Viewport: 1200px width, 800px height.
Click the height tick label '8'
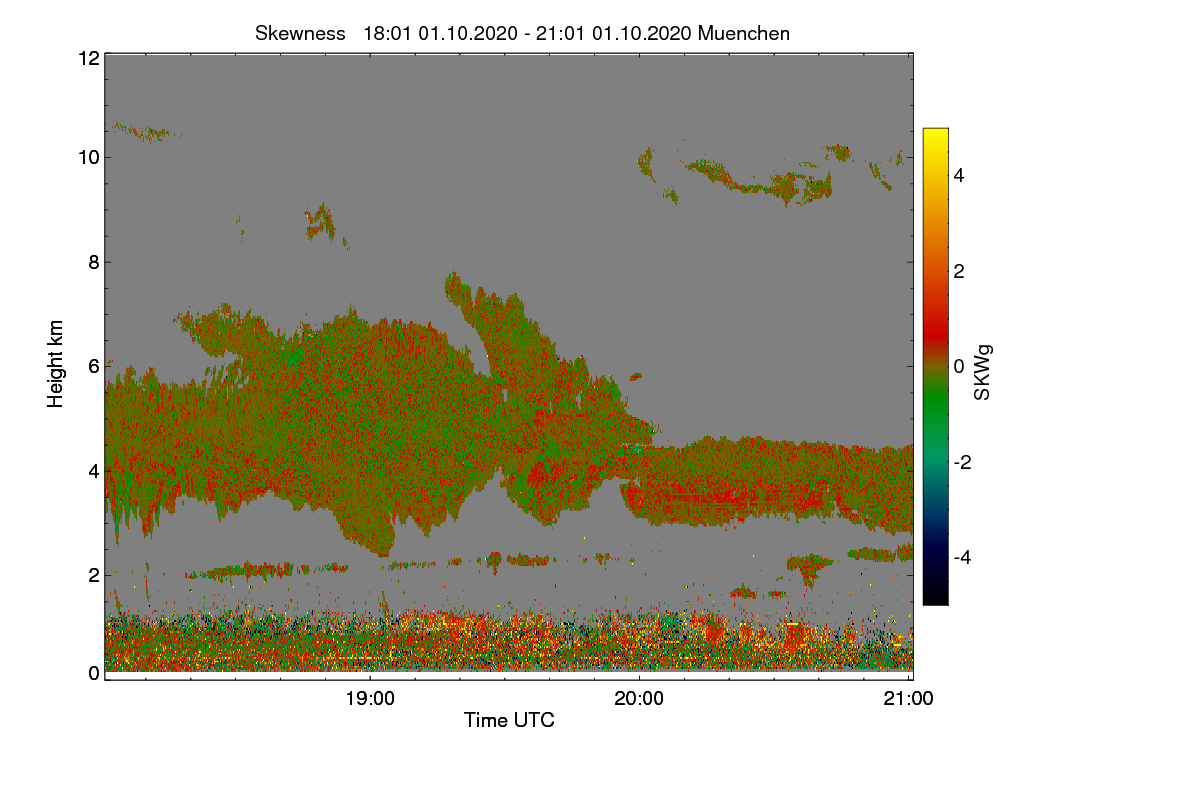(93, 262)
